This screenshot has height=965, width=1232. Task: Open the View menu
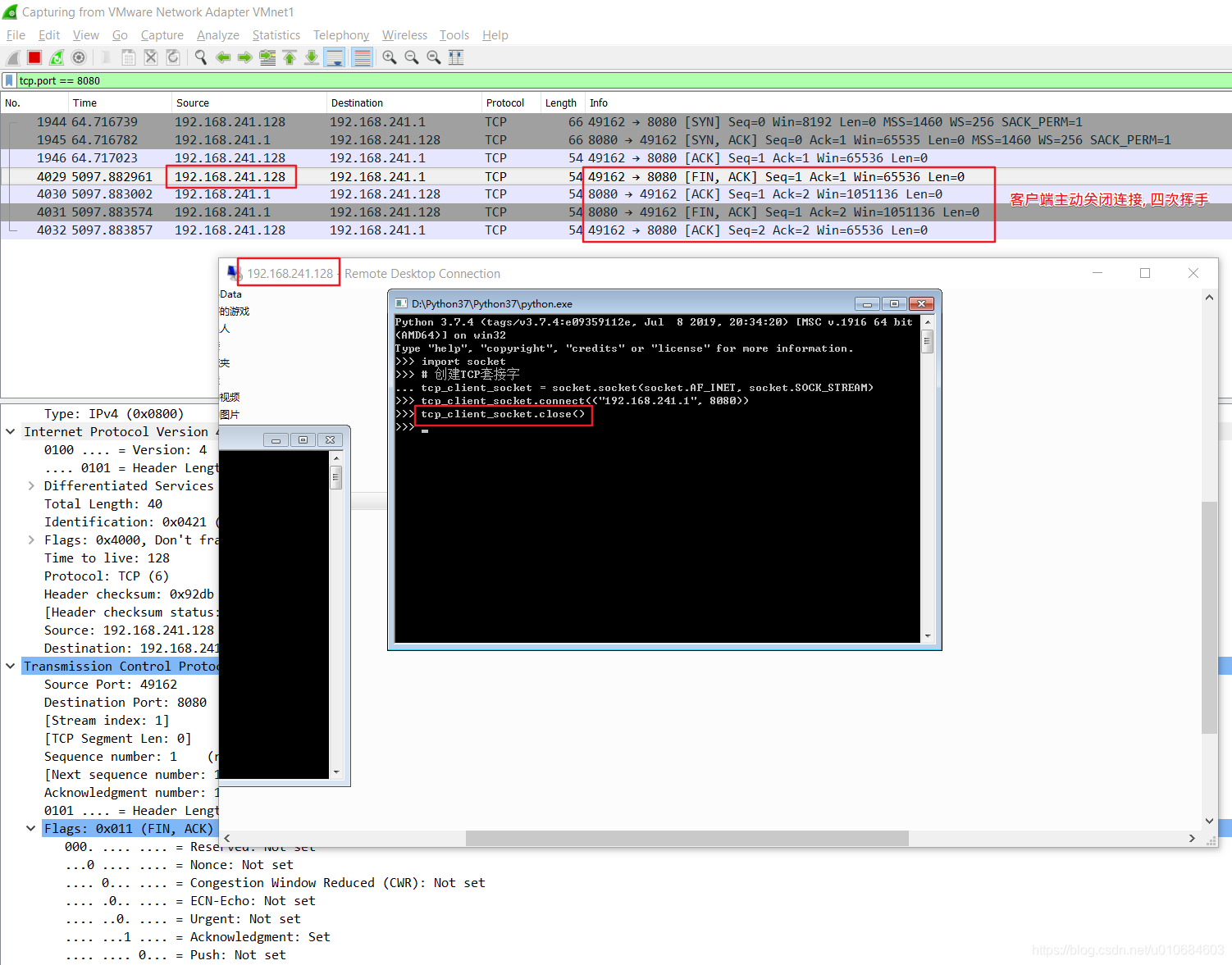(86, 35)
